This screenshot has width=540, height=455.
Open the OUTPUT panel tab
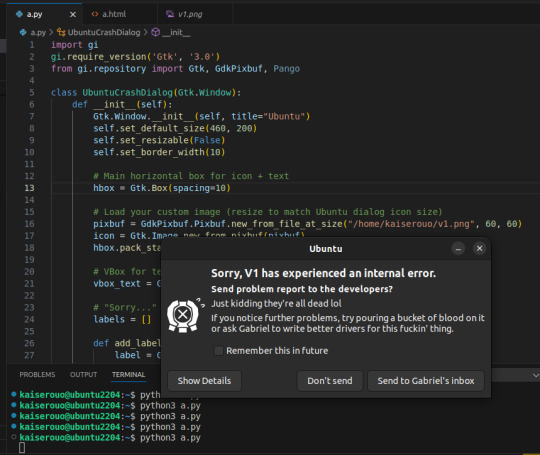tap(83, 374)
